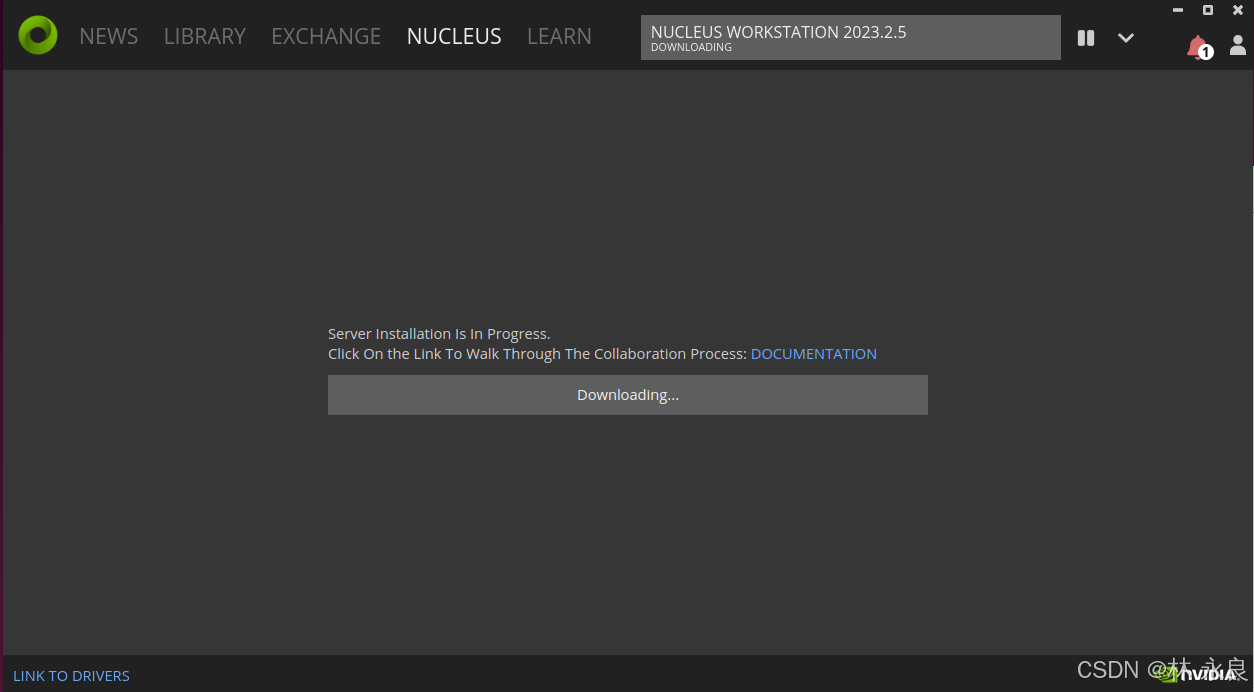Expand the download queue chevron
Screen dimensions: 1254x692
tap(1126, 38)
